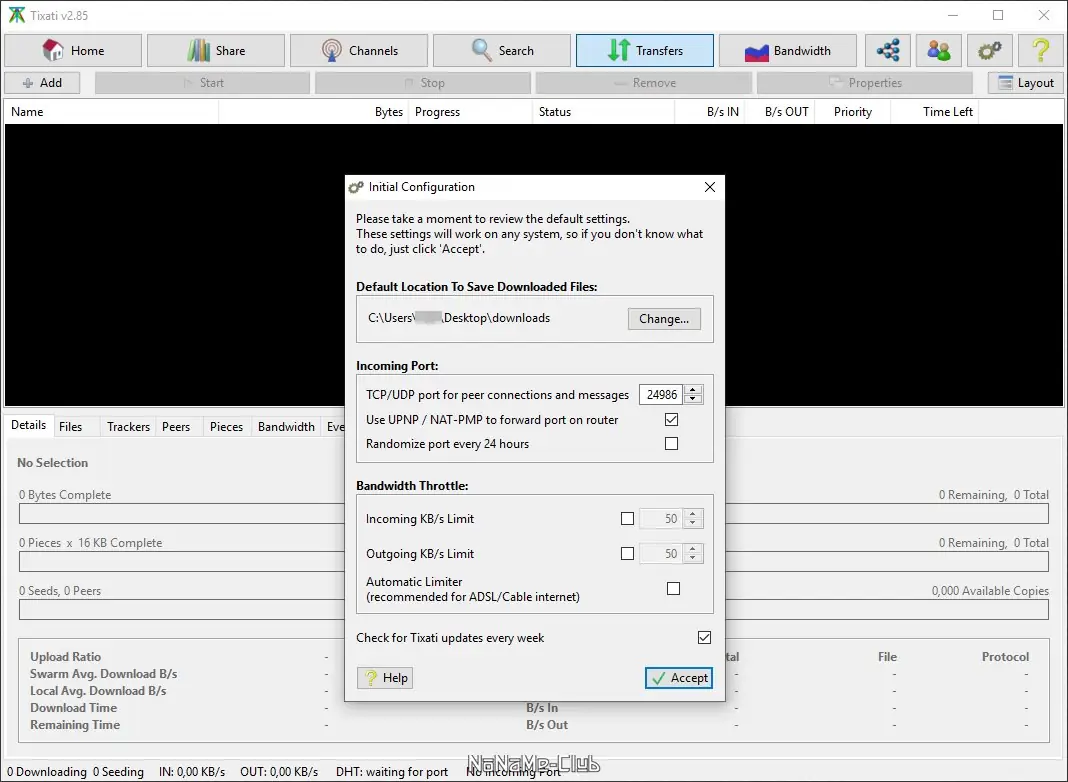The image size is (1068, 782).
Task: Switch to the Trackers tab
Action: point(128,426)
